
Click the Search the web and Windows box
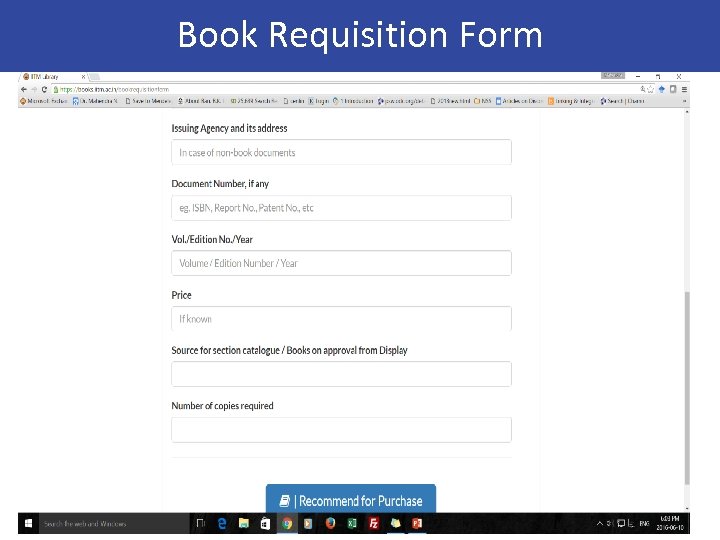coord(114,523)
